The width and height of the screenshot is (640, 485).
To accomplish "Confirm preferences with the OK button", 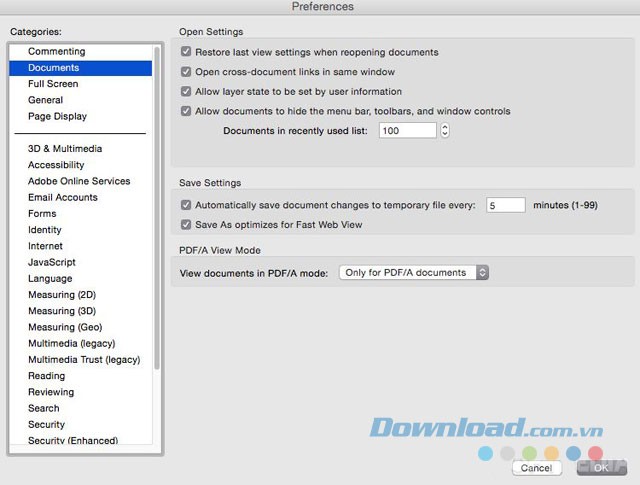I will click(601, 467).
